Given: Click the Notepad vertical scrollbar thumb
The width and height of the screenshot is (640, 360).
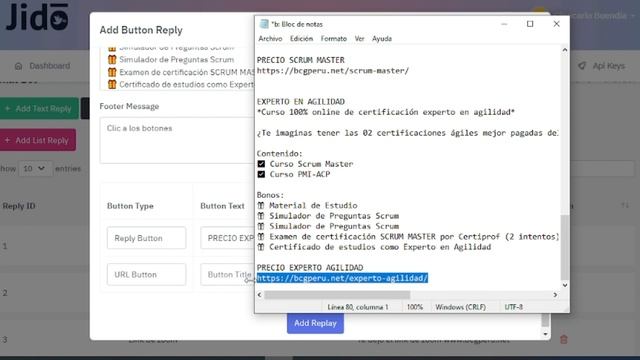Looking at the screenshot, I should click(565, 248).
